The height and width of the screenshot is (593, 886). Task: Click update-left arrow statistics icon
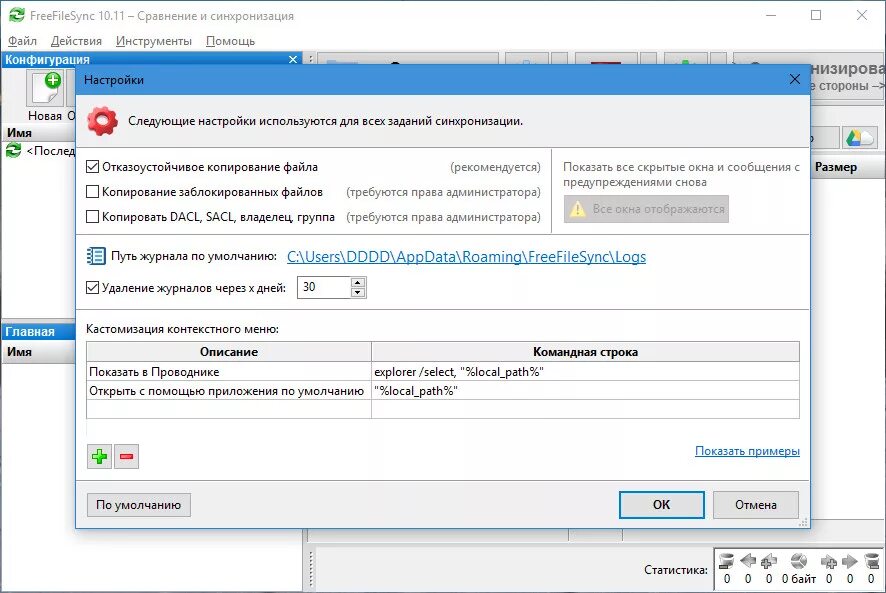coord(748,561)
